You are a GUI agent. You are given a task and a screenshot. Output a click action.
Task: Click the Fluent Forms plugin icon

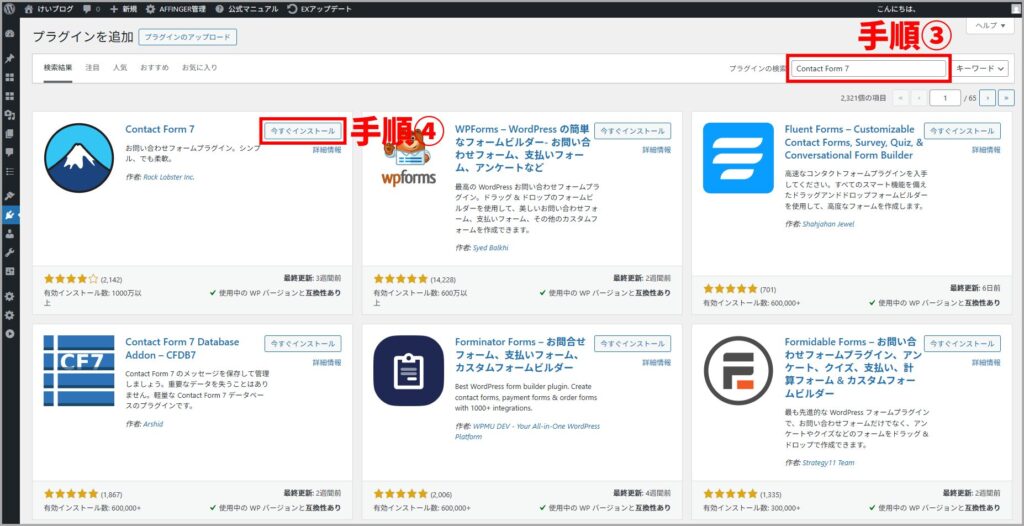[x=738, y=157]
